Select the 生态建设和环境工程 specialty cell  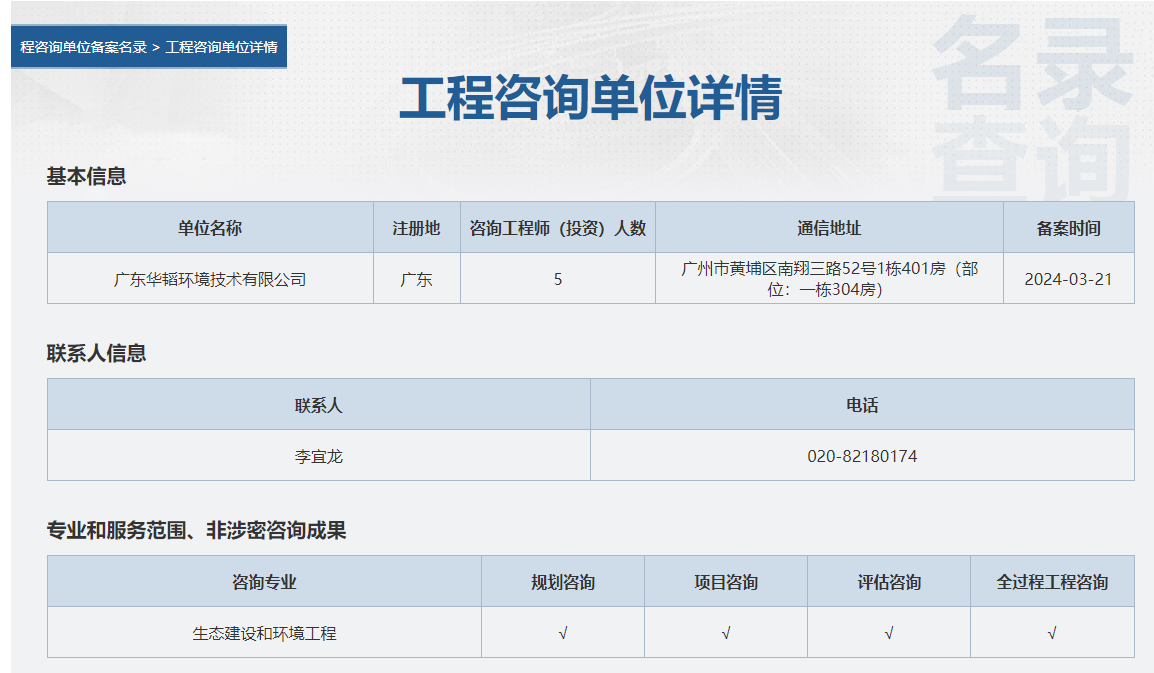click(264, 633)
